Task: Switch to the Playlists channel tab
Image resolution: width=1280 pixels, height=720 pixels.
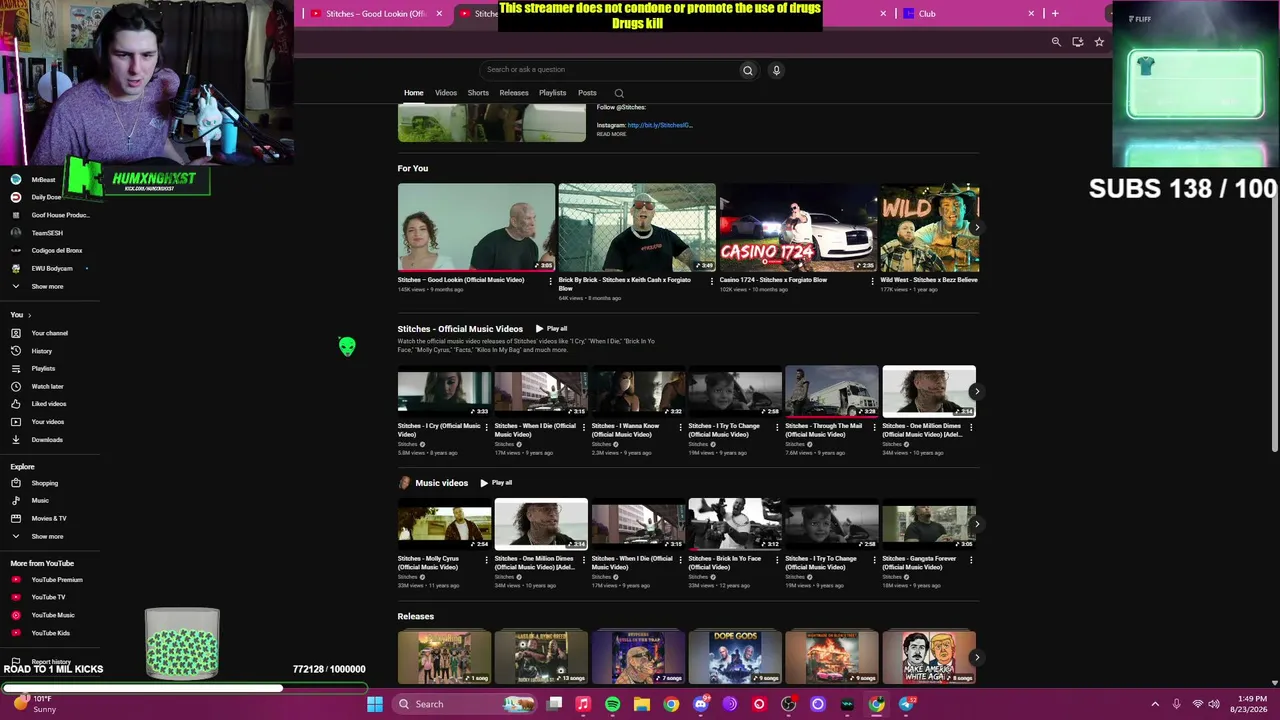Action: [553, 93]
